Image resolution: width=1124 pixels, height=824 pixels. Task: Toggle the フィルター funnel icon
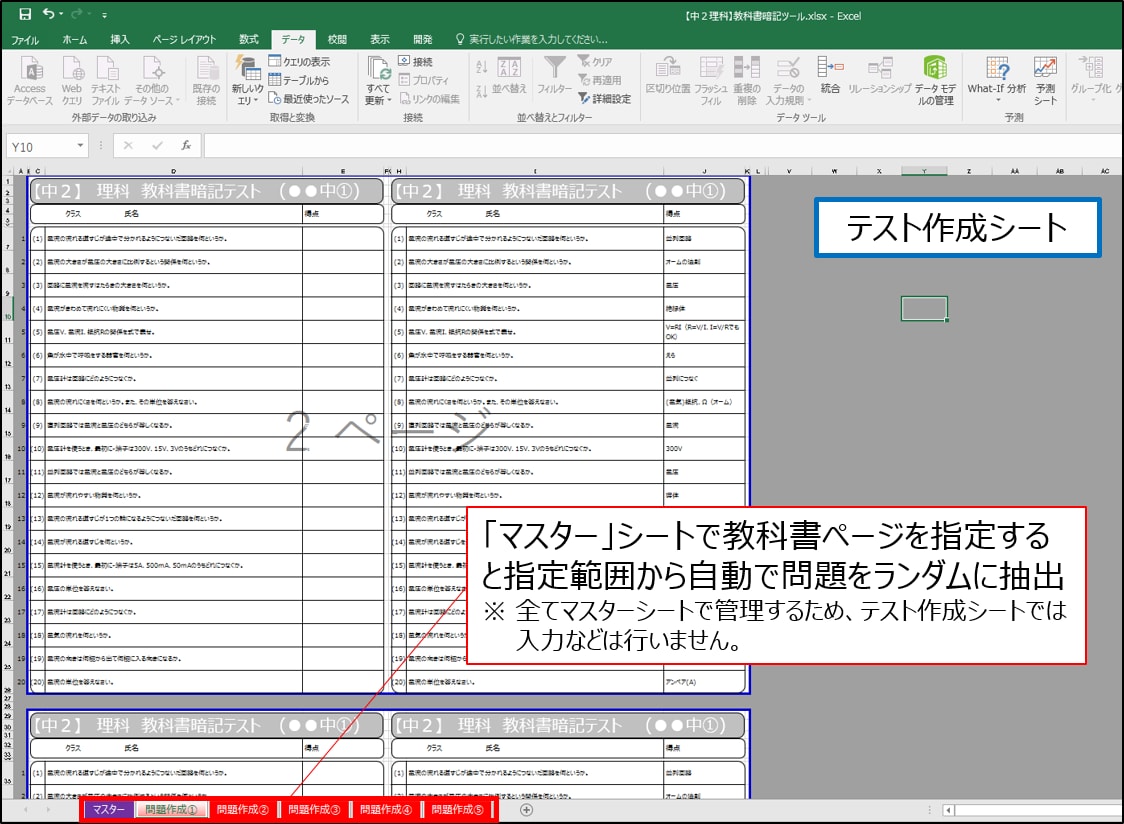(554, 75)
